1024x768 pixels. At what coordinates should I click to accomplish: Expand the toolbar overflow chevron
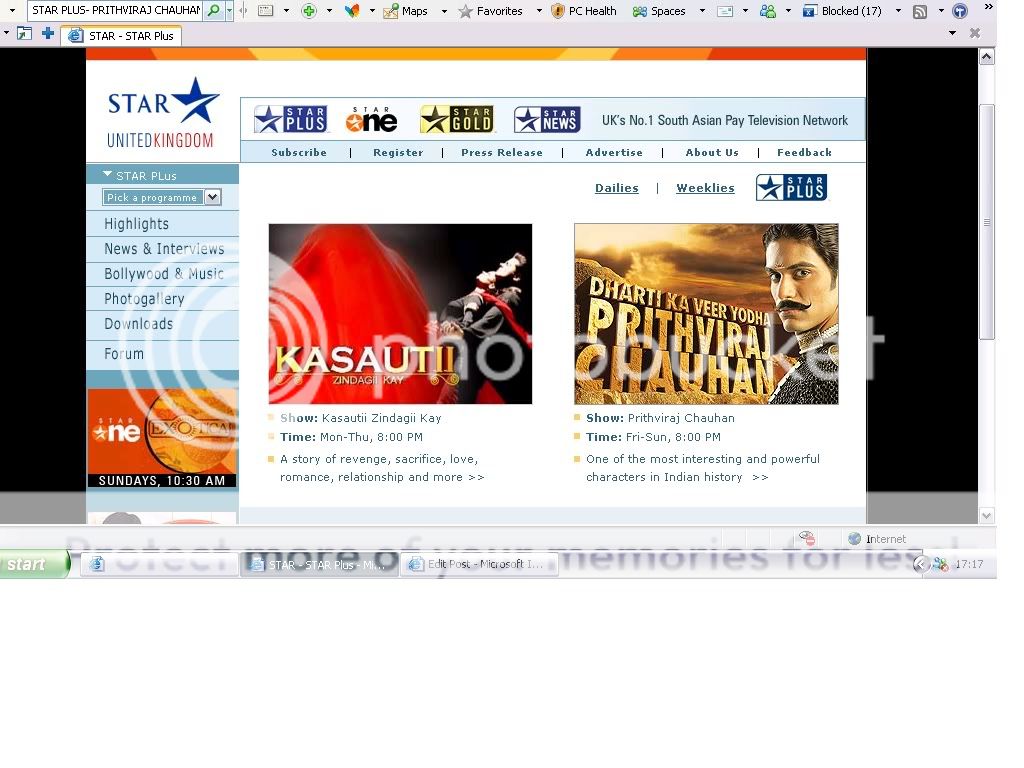988,7
